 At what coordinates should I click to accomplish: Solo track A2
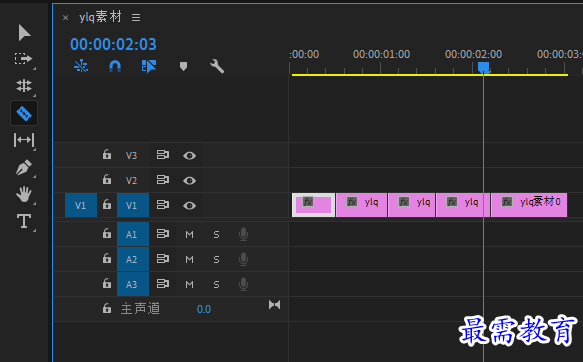coord(216,259)
